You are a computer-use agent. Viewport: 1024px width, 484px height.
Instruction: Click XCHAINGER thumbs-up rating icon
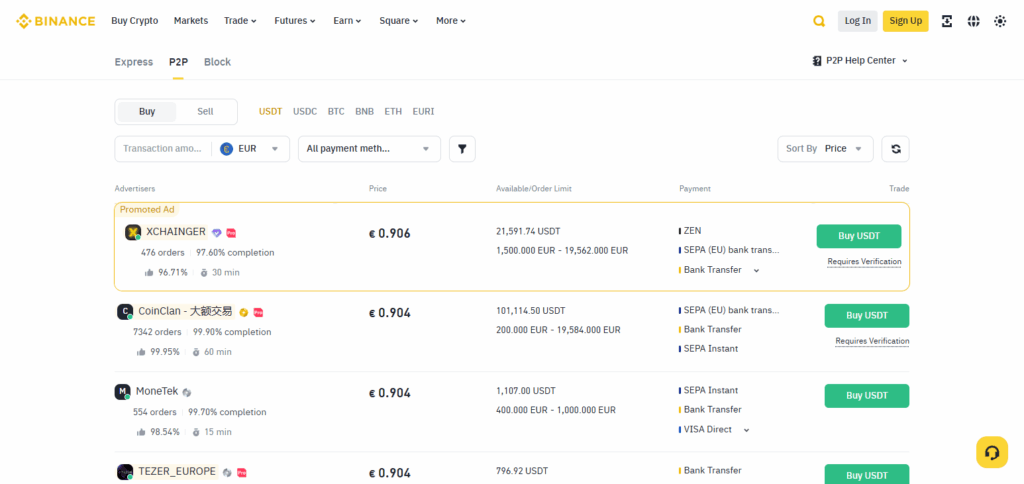click(149, 272)
